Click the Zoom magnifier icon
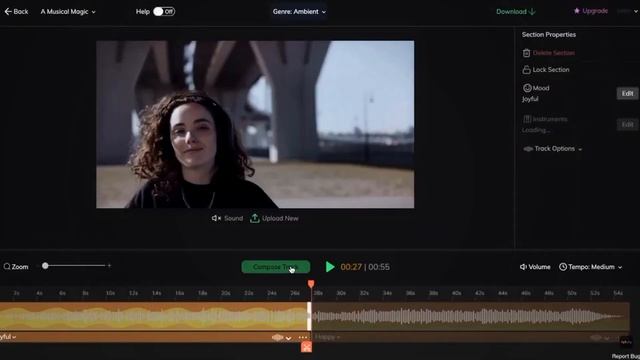The image size is (640, 360). [7, 267]
